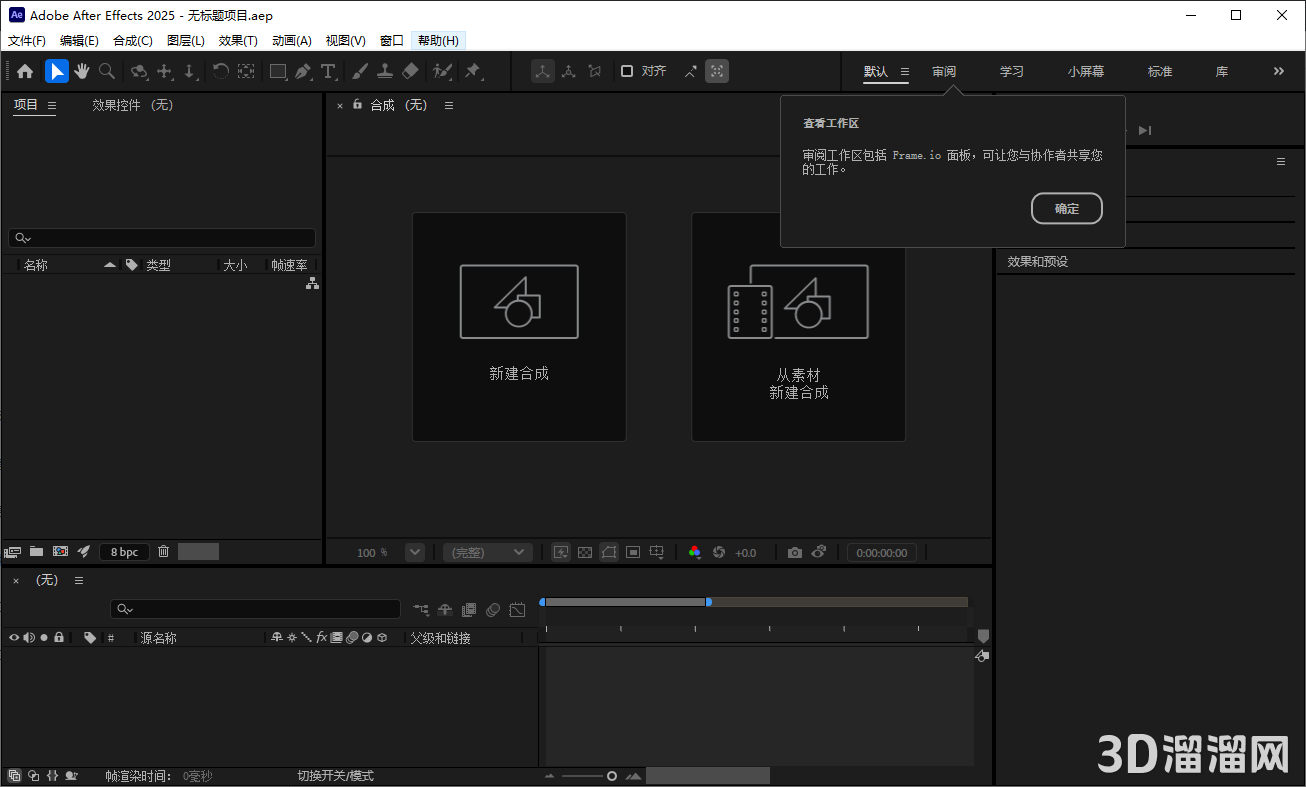Activate the Roto Brush tool
This screenshot has height=787, width=1306.
click(440, 71)
